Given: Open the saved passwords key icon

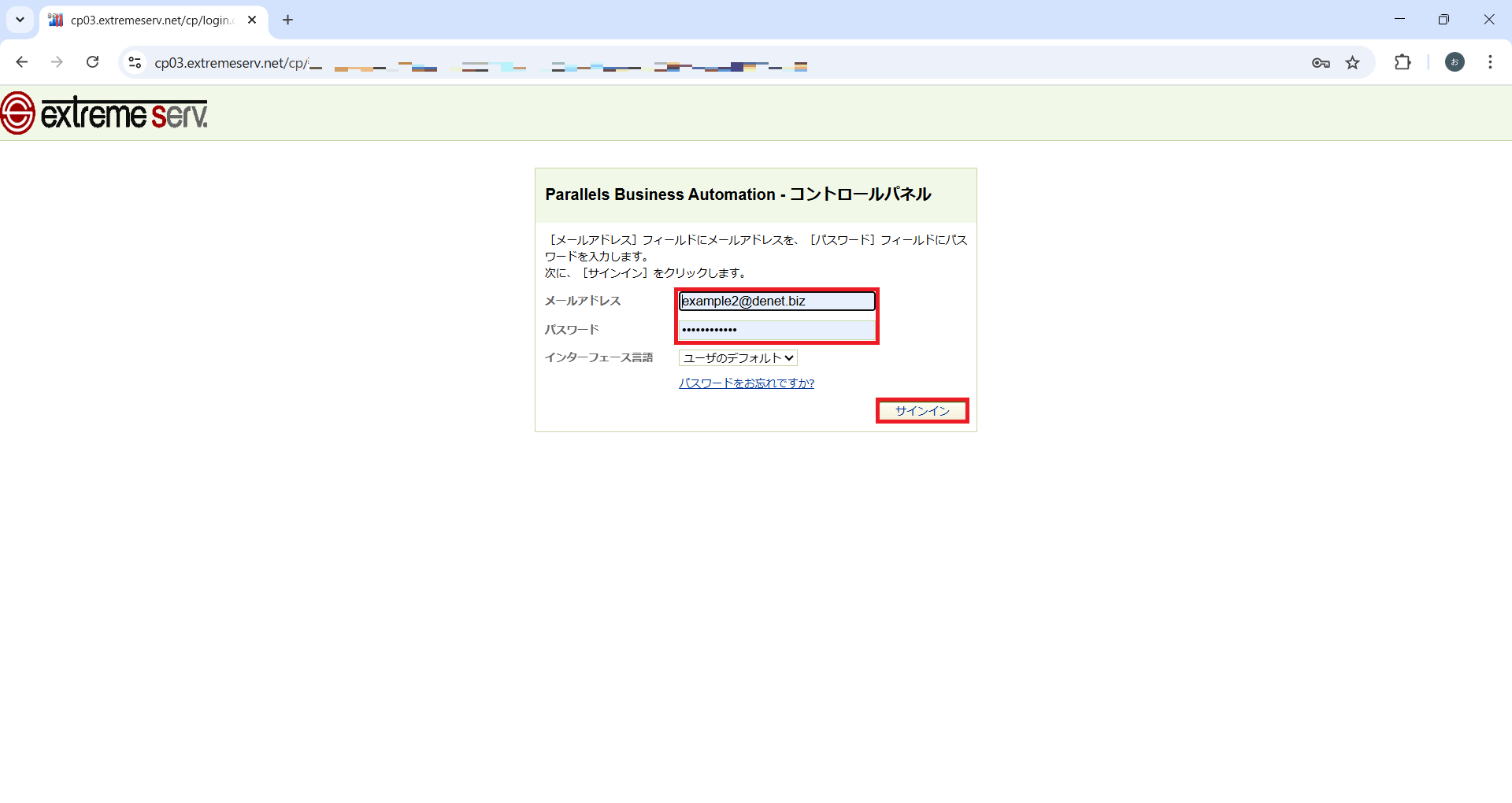Looking at the screenshot, I should pos(1321,63).
